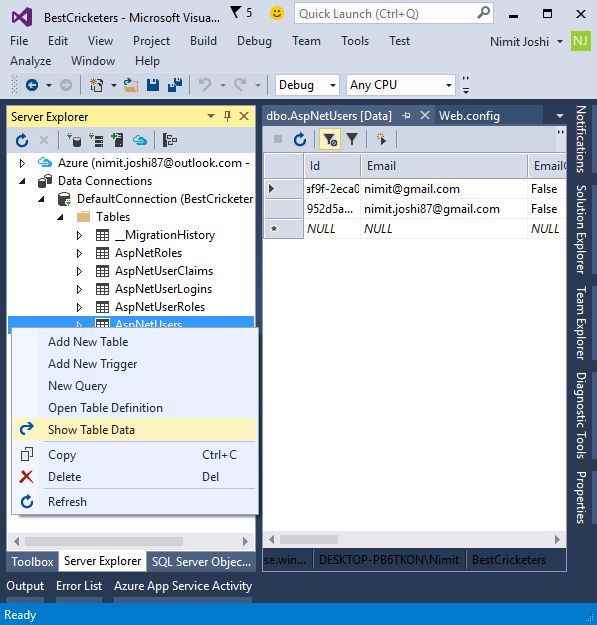
Task: Click the stop query icon in data toolbar
Action: point(278,139)
